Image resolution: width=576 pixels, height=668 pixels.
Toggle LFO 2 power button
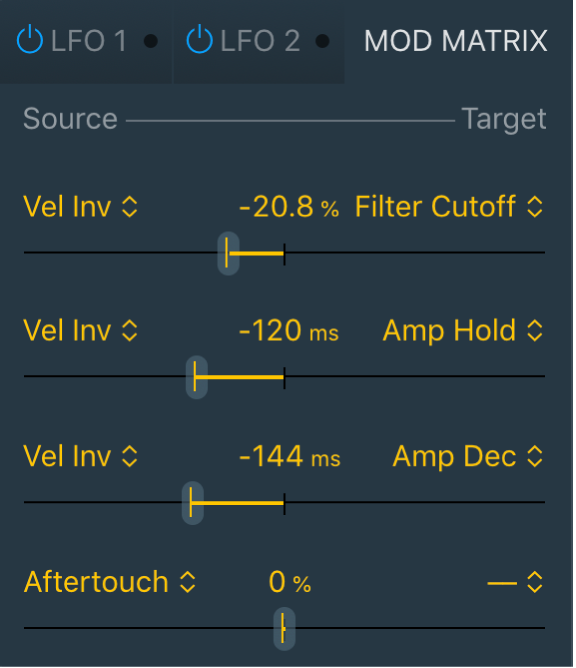(199, 40)
